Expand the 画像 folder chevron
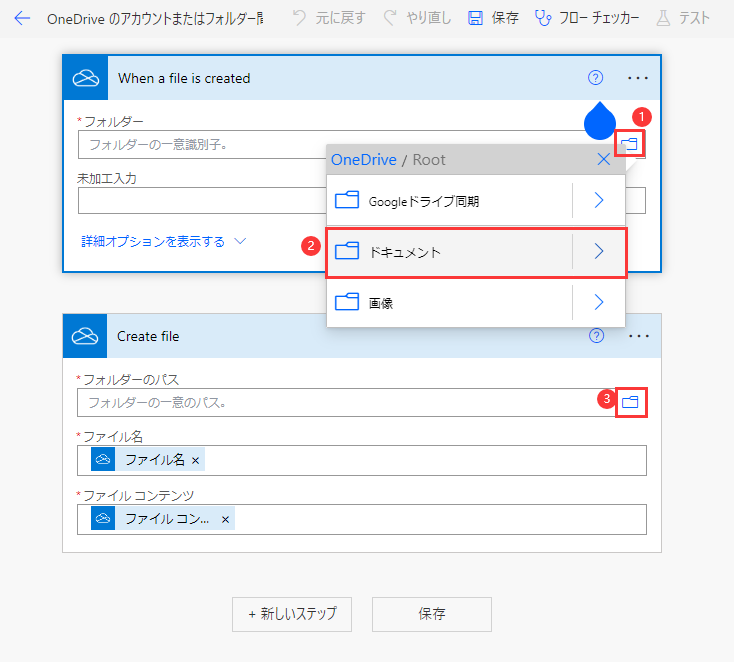 [599, 302]
